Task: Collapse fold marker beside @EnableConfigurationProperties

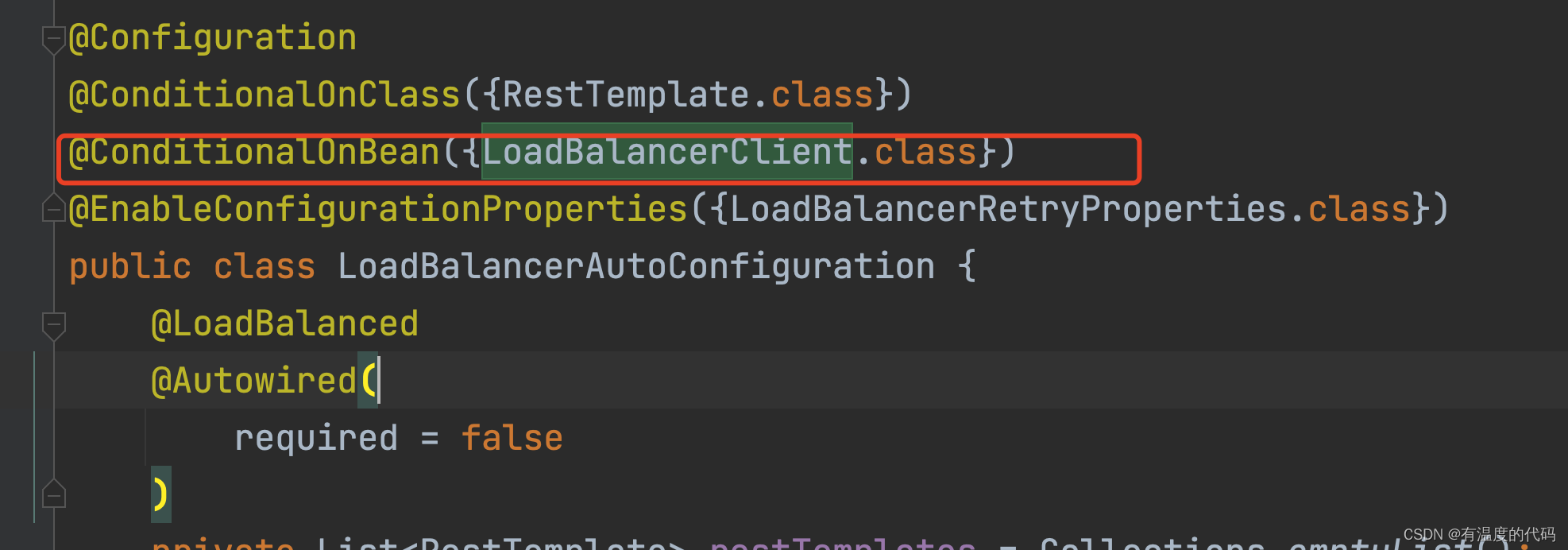Action: point(53,208)
